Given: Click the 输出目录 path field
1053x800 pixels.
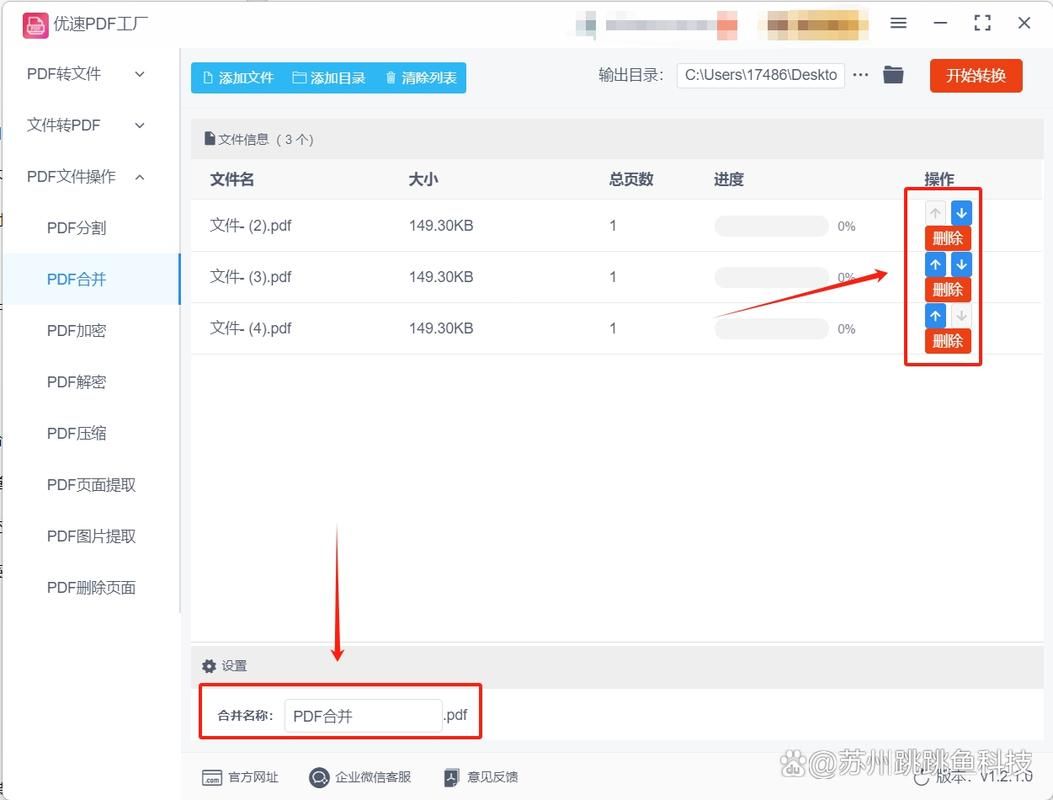Looking at the screenshot, I should pyautogui.click(x=760, y=75).
